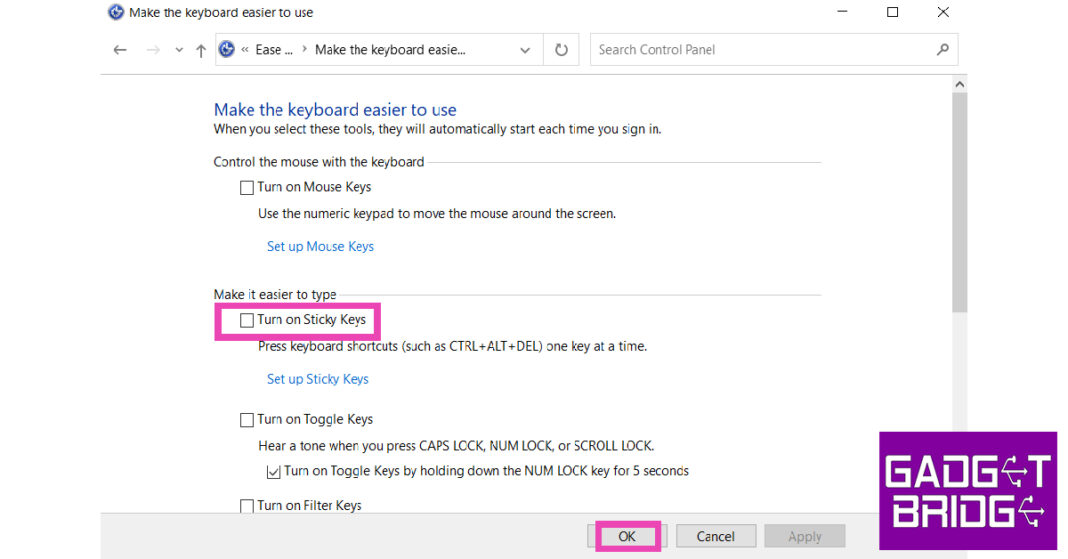Viewport: 1068px width, 559px height.
Task: Click 'Control the mouse with the keyboard' label
Action: pyautogui.click(x=319, y=162)
